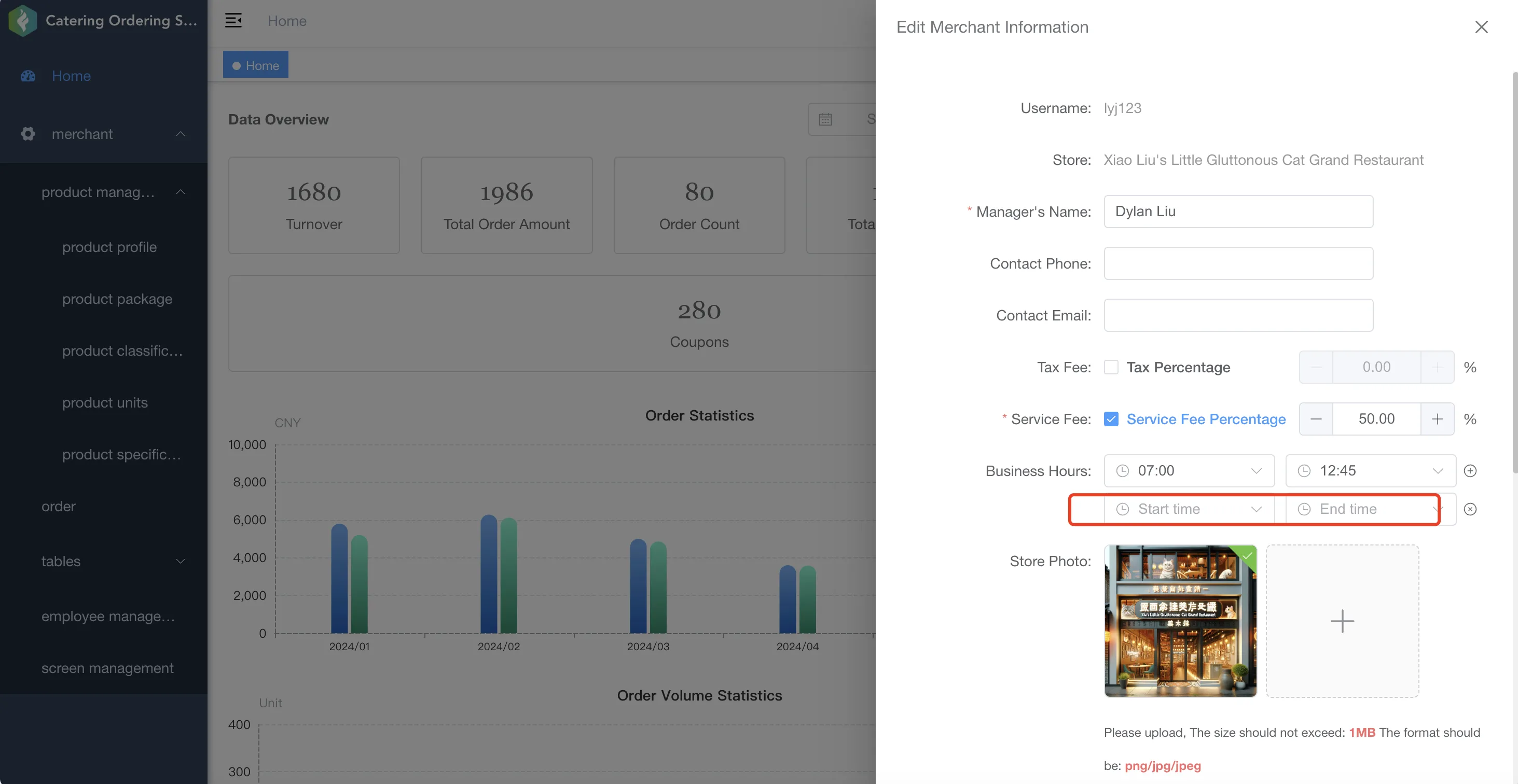Open product specification page
The image size is (1518, 784).
click(121, 454)
